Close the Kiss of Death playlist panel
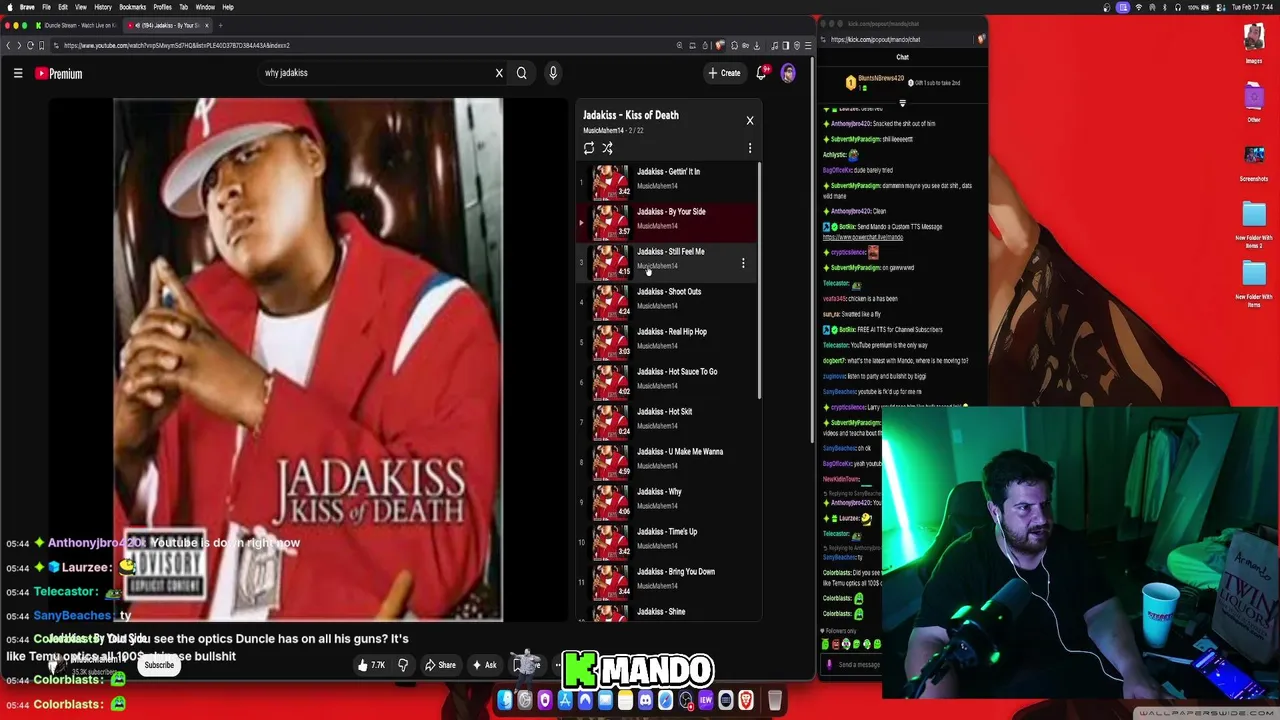 coord(749,121)
